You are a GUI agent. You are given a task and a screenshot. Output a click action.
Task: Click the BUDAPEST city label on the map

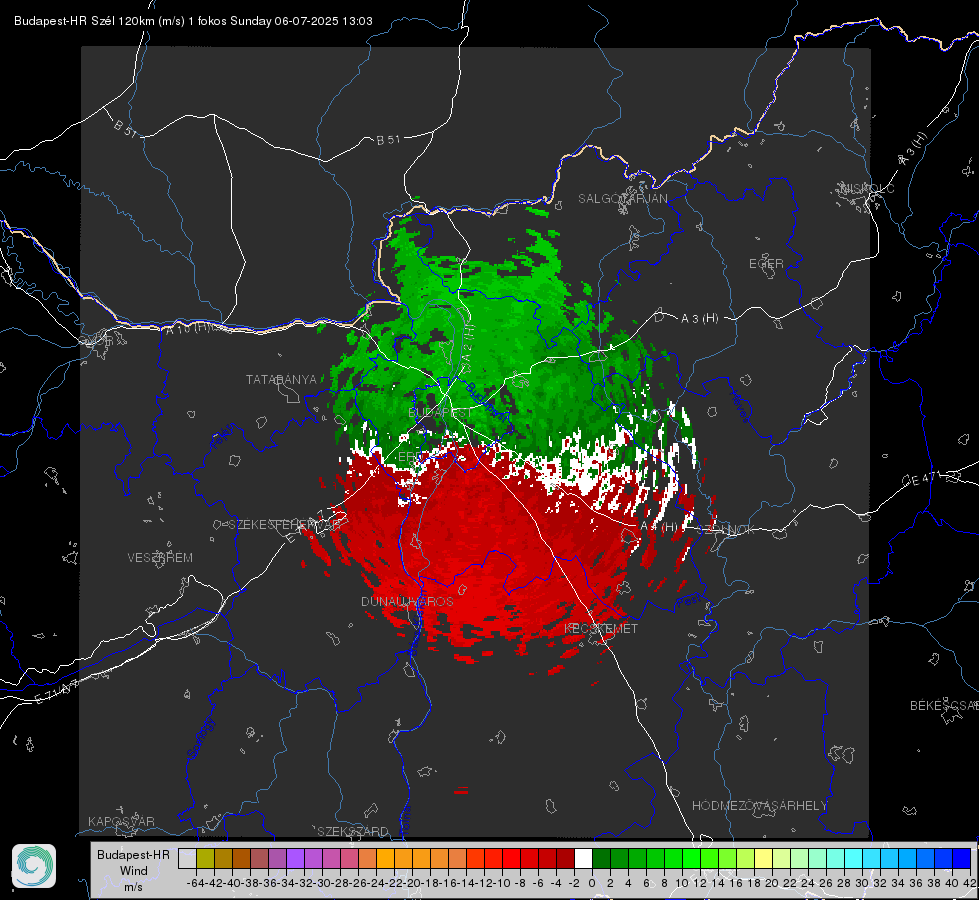(440, 413)
